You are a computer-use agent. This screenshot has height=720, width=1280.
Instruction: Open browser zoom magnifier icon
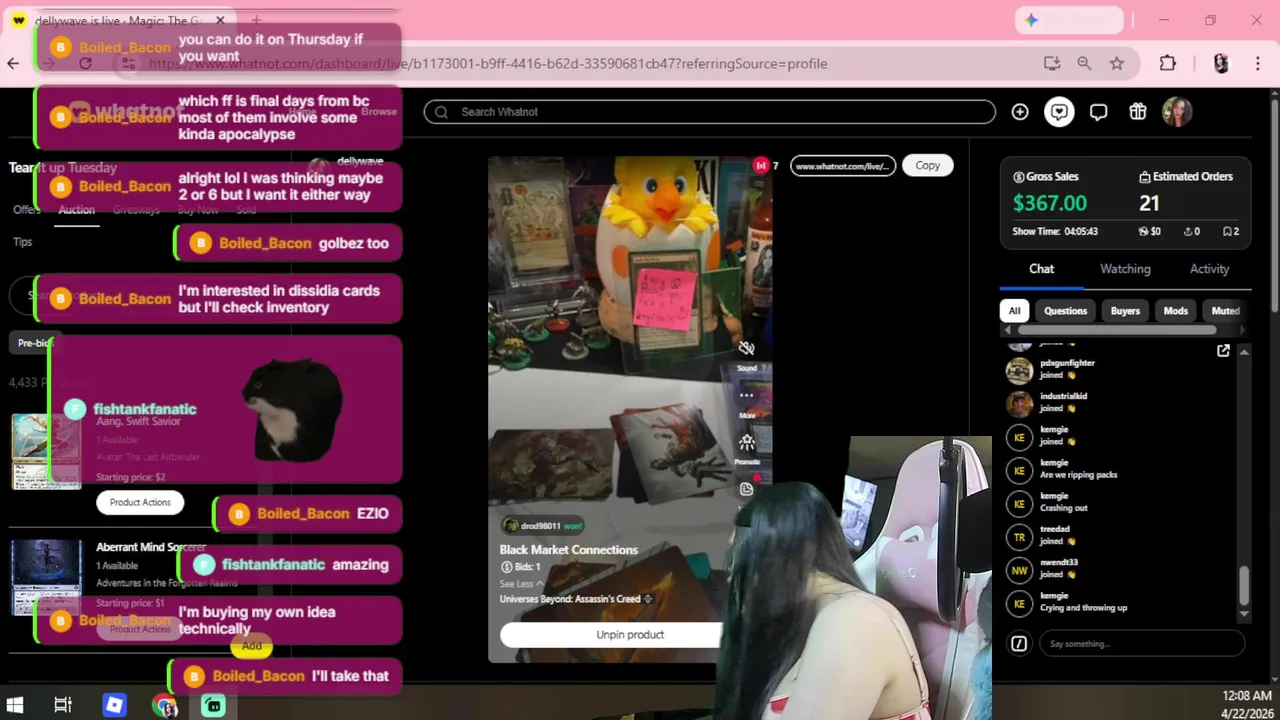[1084, 63]
